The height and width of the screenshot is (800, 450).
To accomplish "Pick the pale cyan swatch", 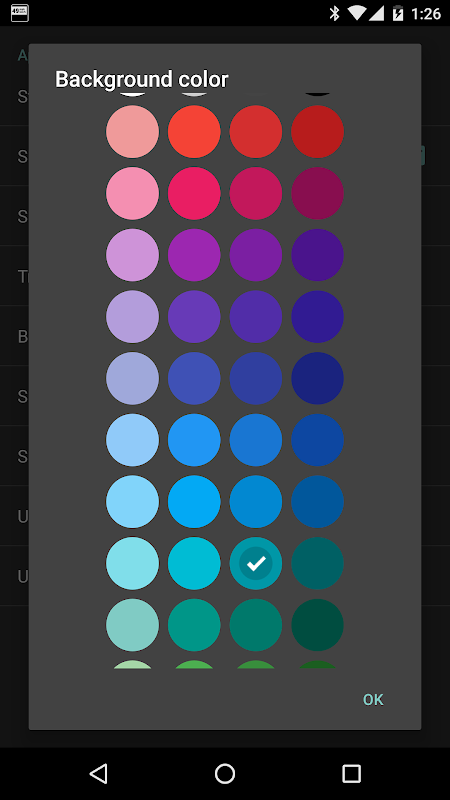I will tap(133, 564).
